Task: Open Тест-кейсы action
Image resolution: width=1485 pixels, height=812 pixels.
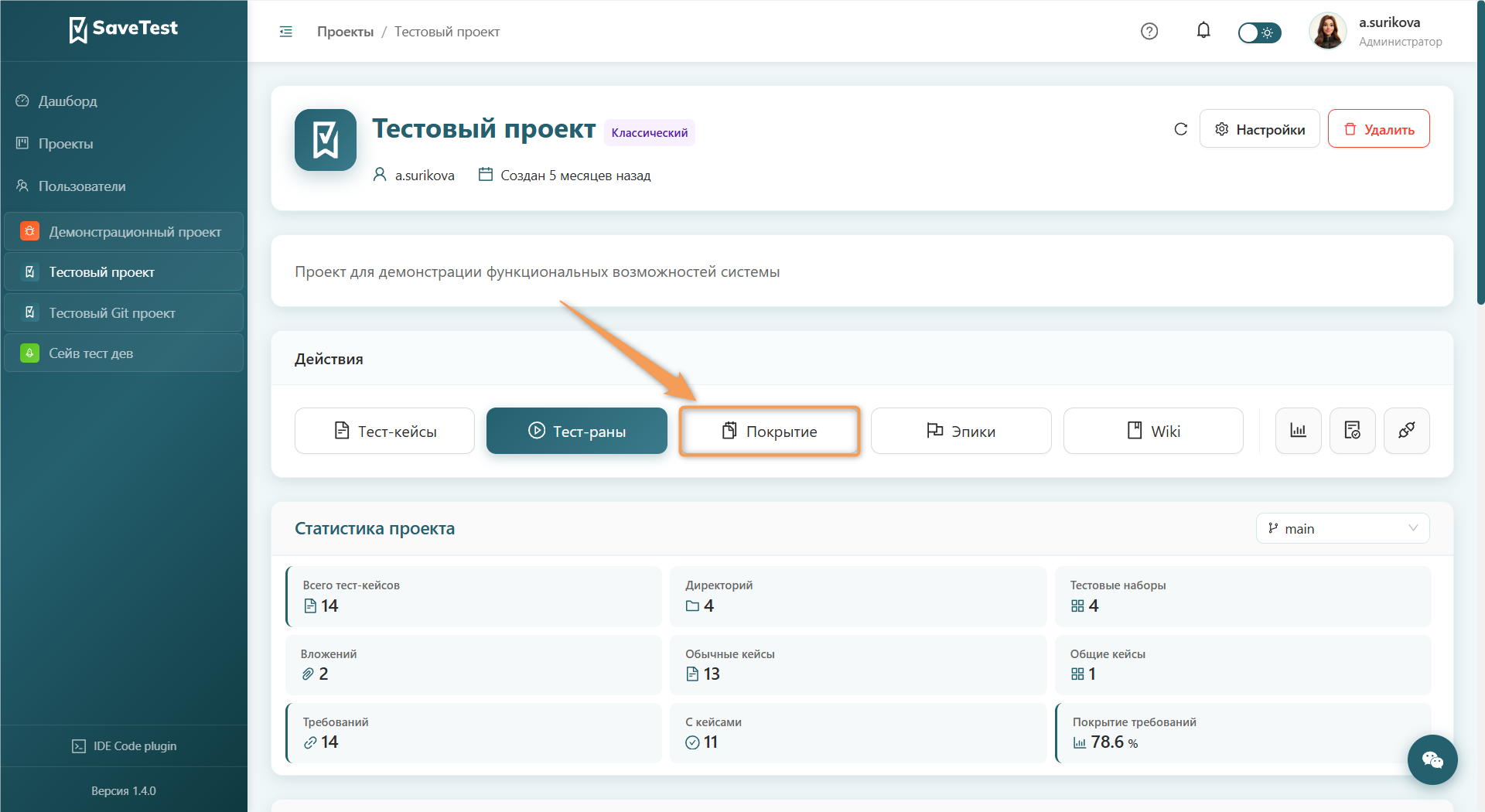Action: tap(384, 431)
